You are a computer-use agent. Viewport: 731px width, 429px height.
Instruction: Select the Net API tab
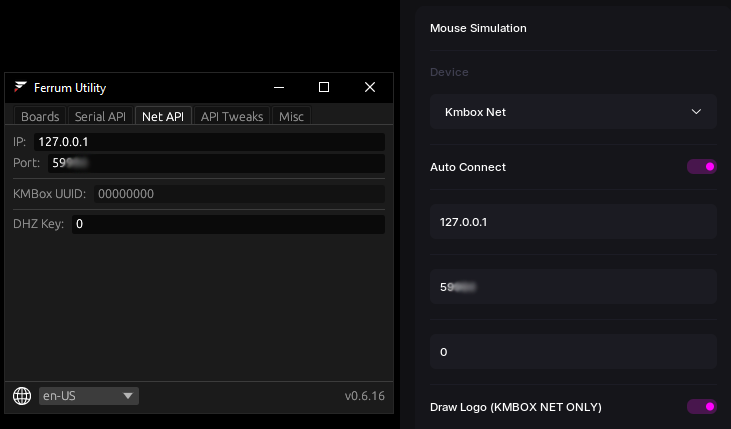pos(163,116)
